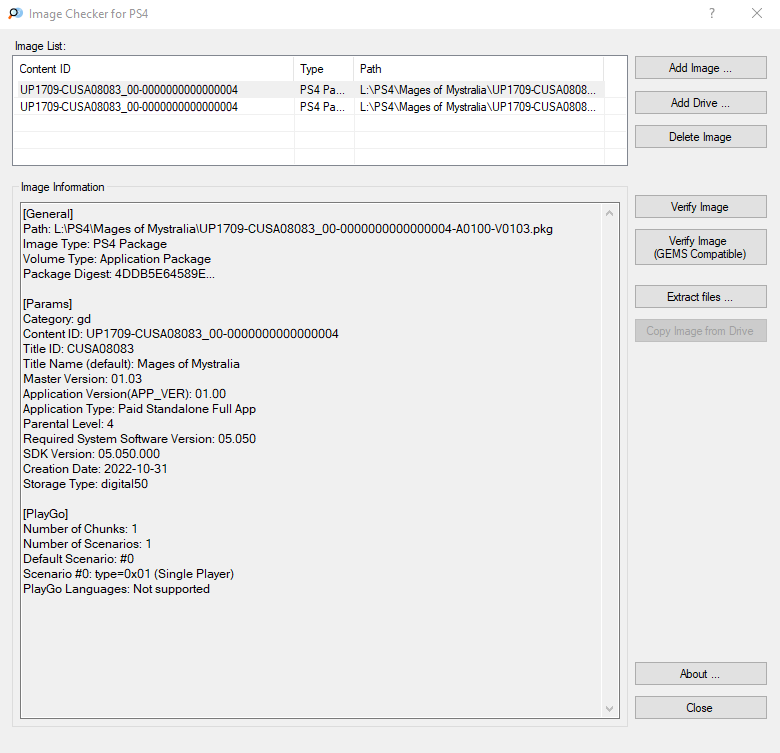Click the SDK Version: 05.050.000 line
The height and width of the screenshot is (753, 780).
(92, 454)
